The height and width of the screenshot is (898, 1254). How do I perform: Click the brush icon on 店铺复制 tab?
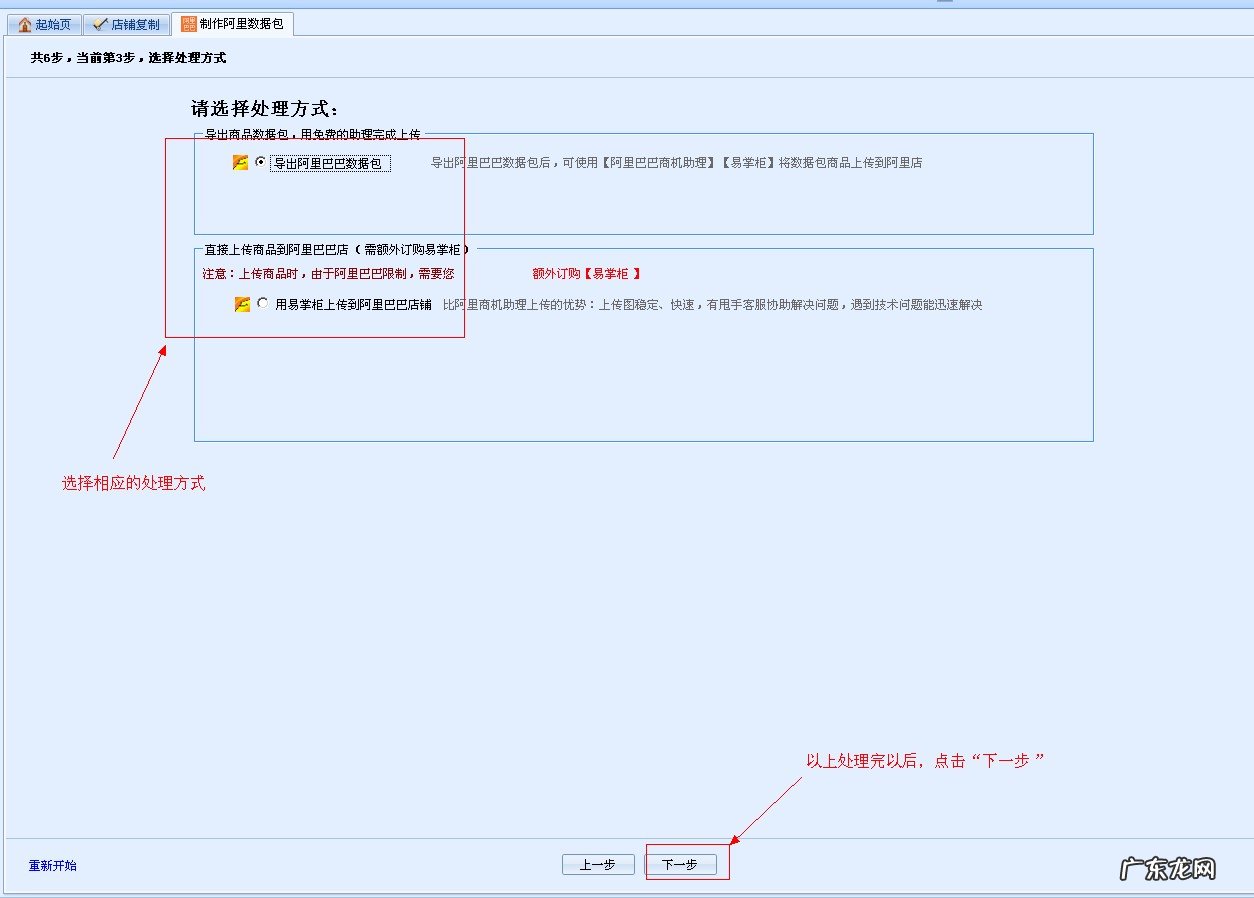coord(100,23)
